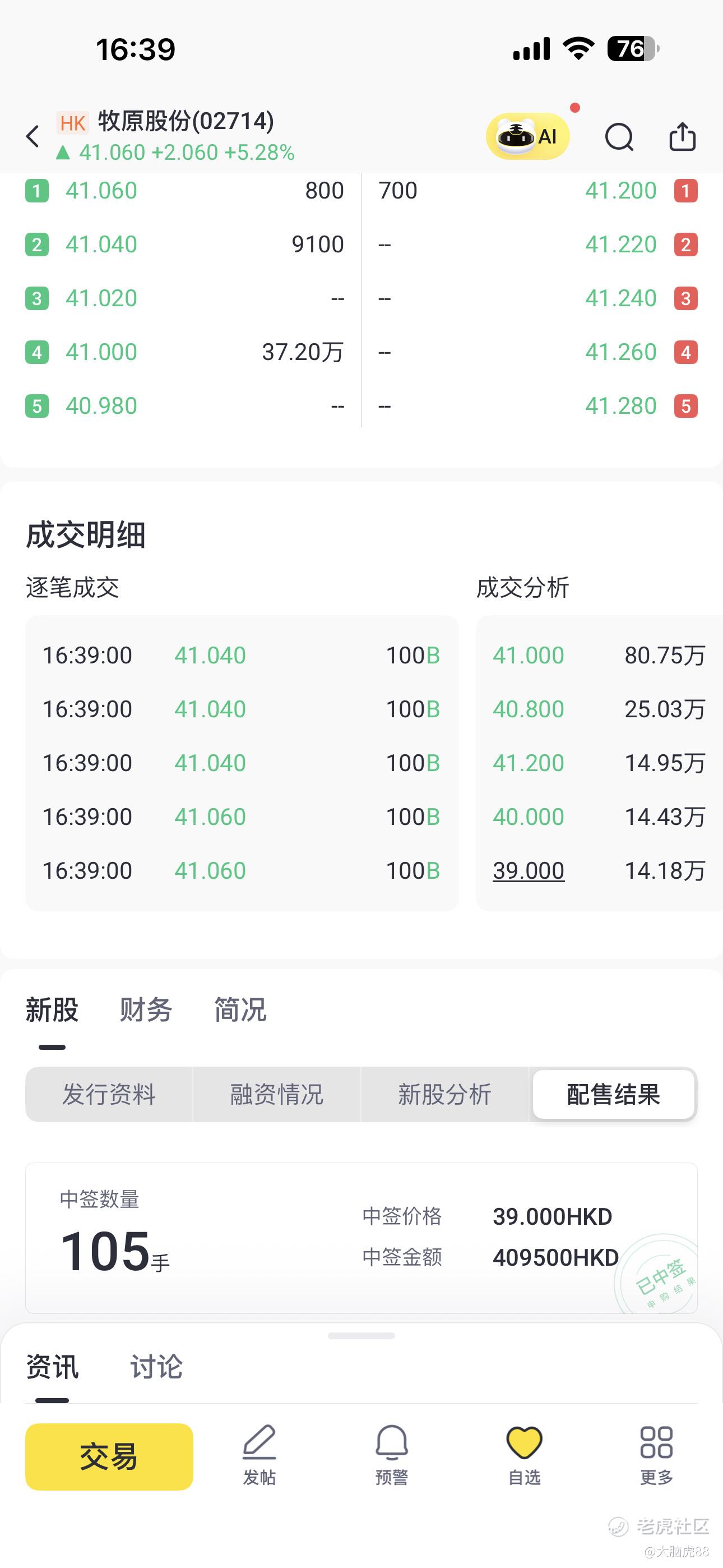Screen dimensions: 723x1568
Task: Open the 讨论 tab
Action: point(156,1367)
